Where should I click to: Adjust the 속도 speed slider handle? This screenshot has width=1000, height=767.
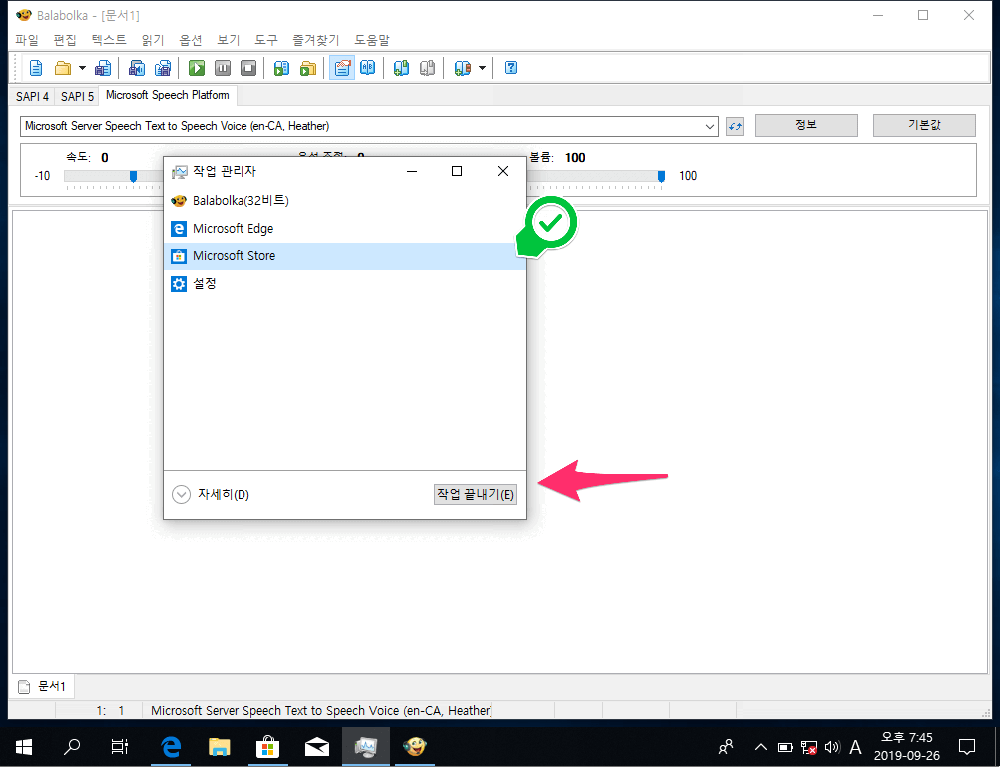pyautogui.click(x=133, y=176)
